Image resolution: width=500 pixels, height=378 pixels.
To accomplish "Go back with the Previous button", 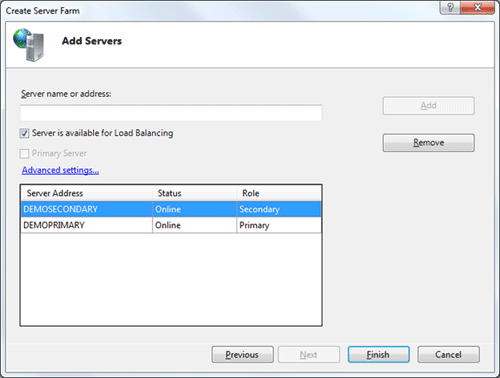I will click(242, 354).
